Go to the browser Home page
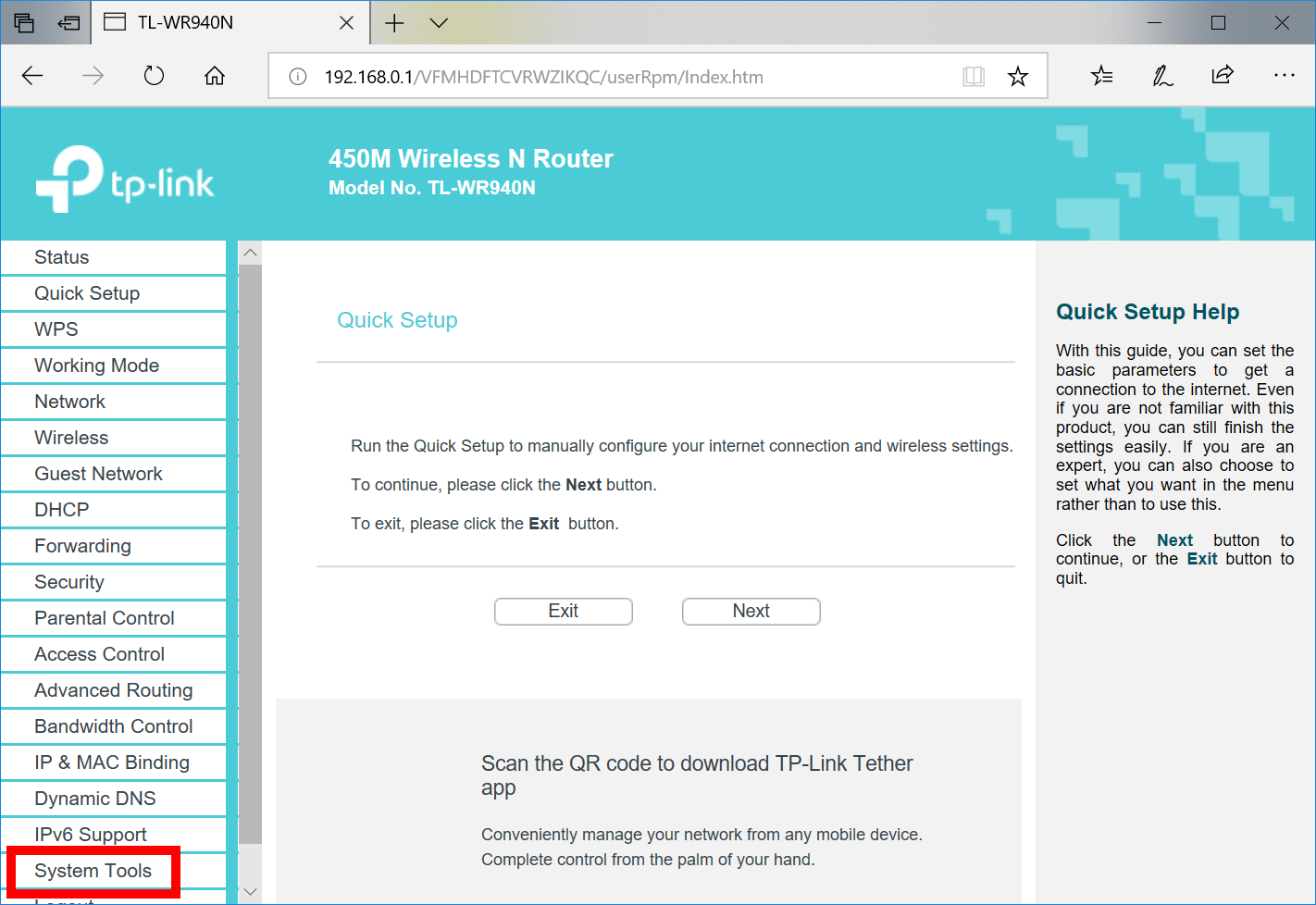Image resolution: width=1316 pixels, height=905 pixels. 215,76
